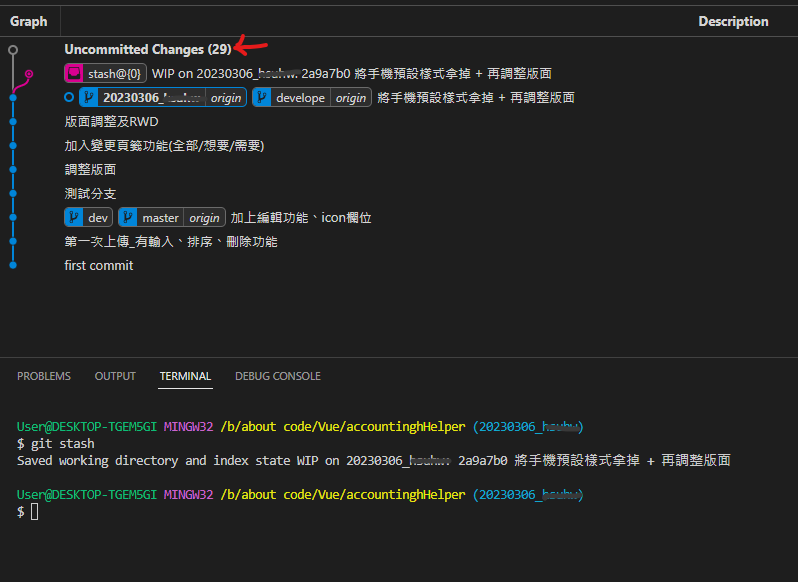Click the stash@{0} label badge
This screenshot has height=582, width=798.
[x=105, y=73]
